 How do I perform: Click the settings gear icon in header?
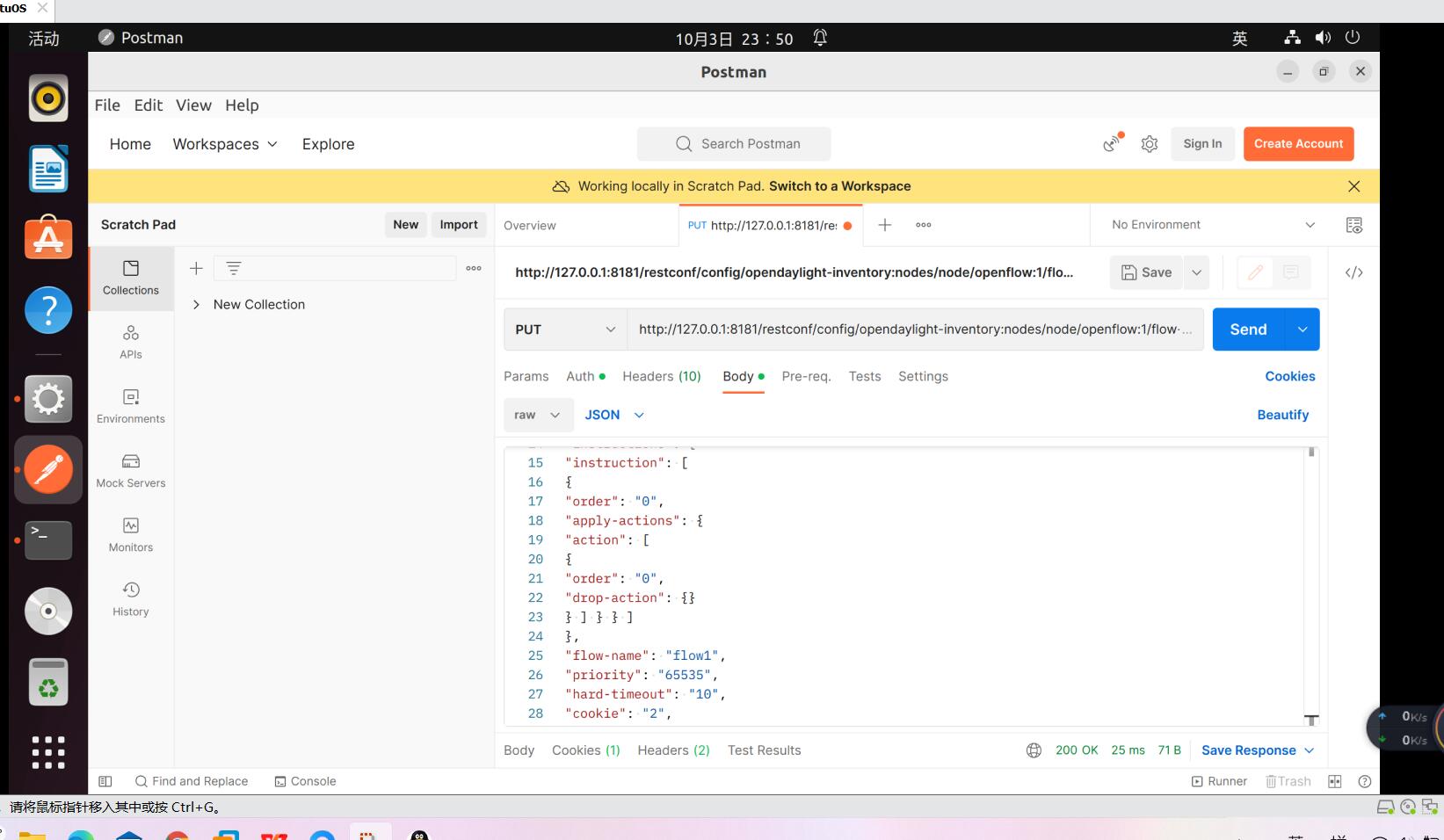pyautogui.click(x=1149, y=144)
